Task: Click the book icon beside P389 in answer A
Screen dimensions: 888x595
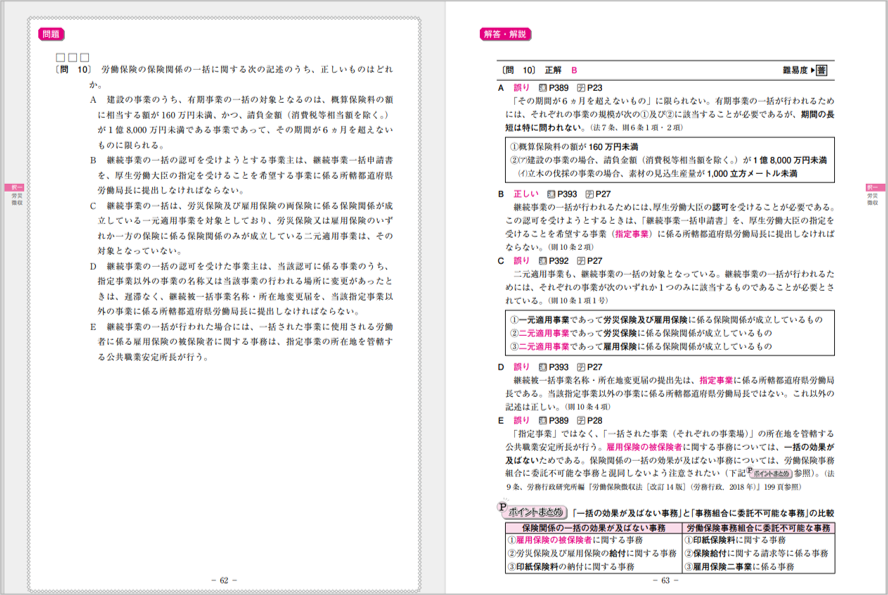Action: tap(541, 88)
